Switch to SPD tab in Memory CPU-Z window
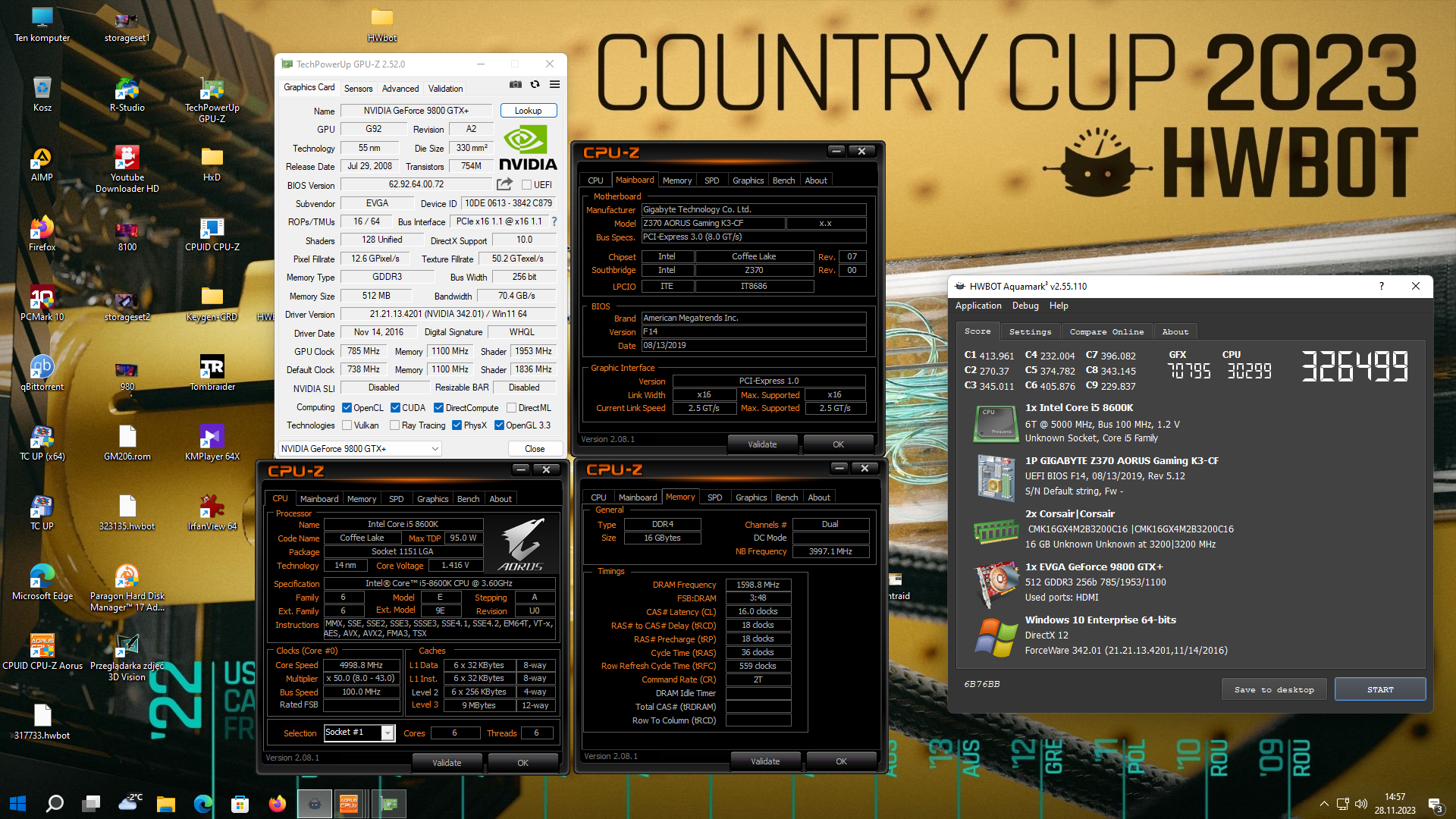1456x819 pixels. tap(714, 497)
